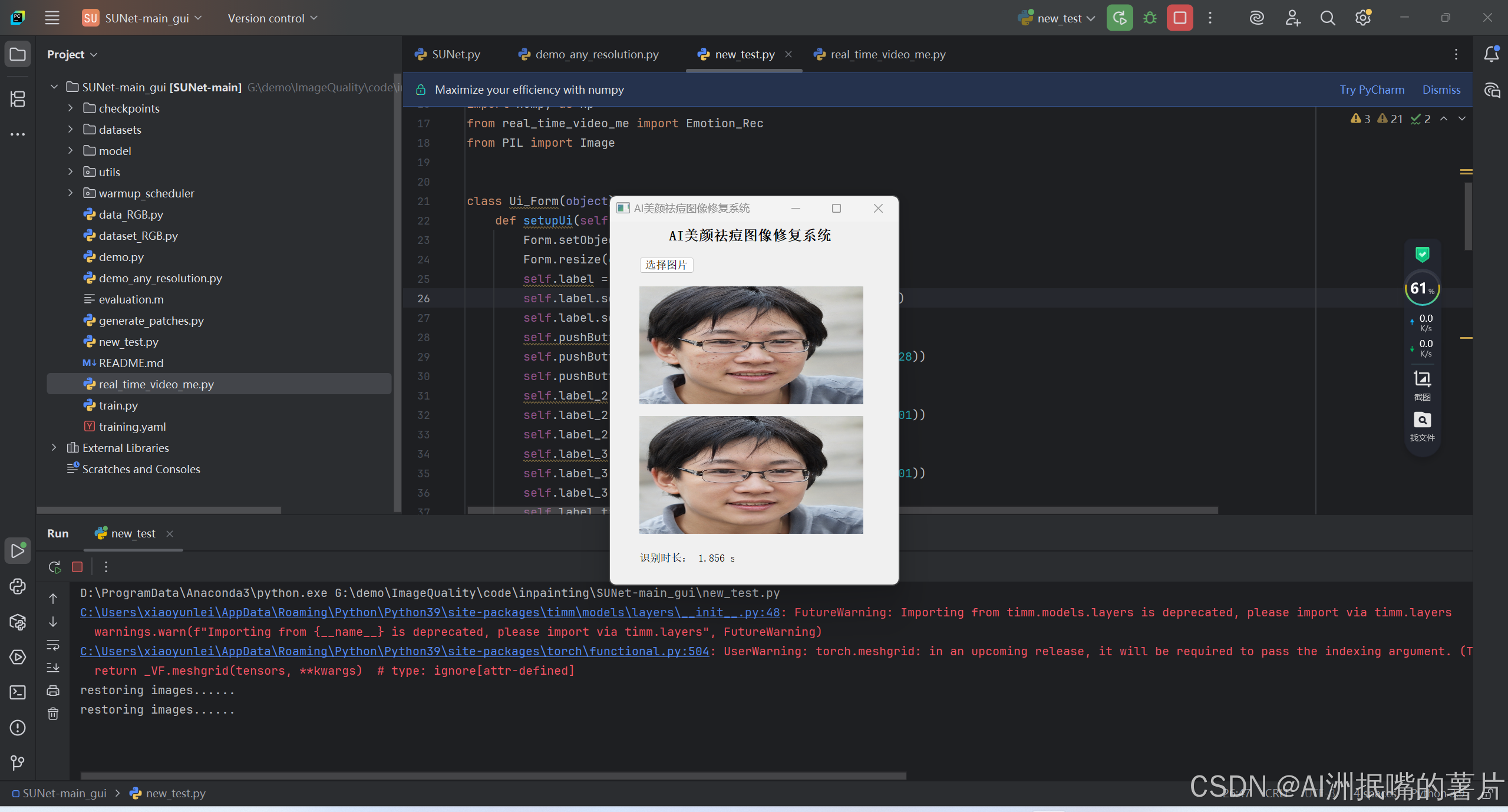1508x812 pixels.
Task: Toggle soft-wrap in the Run console
Action: tap(53, 645)
